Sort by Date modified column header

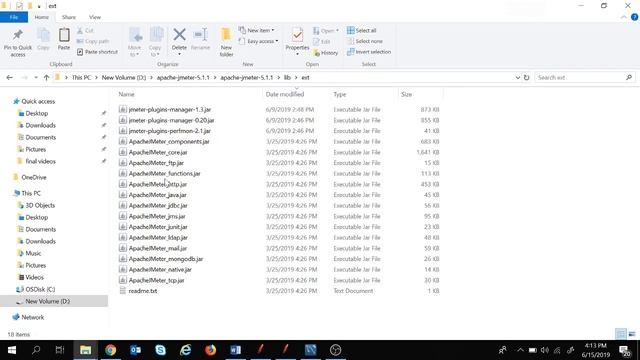click(285, 94)
